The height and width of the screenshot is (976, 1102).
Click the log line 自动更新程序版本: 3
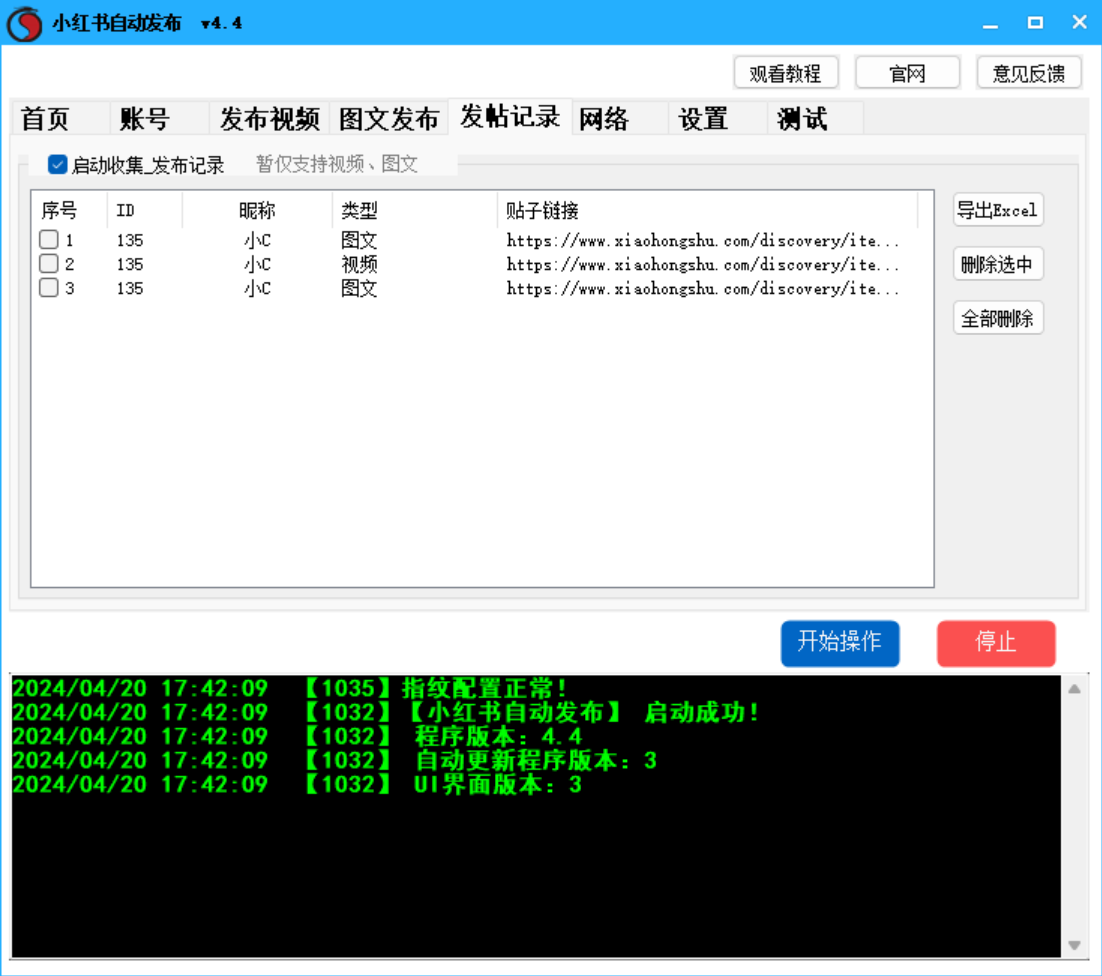coord(335,760)
